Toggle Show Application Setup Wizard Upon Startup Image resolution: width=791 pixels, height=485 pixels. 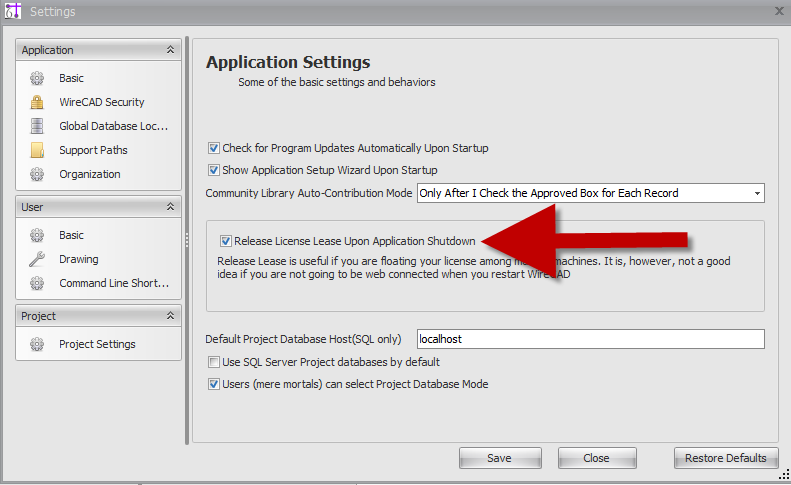(x=214, y=170)
